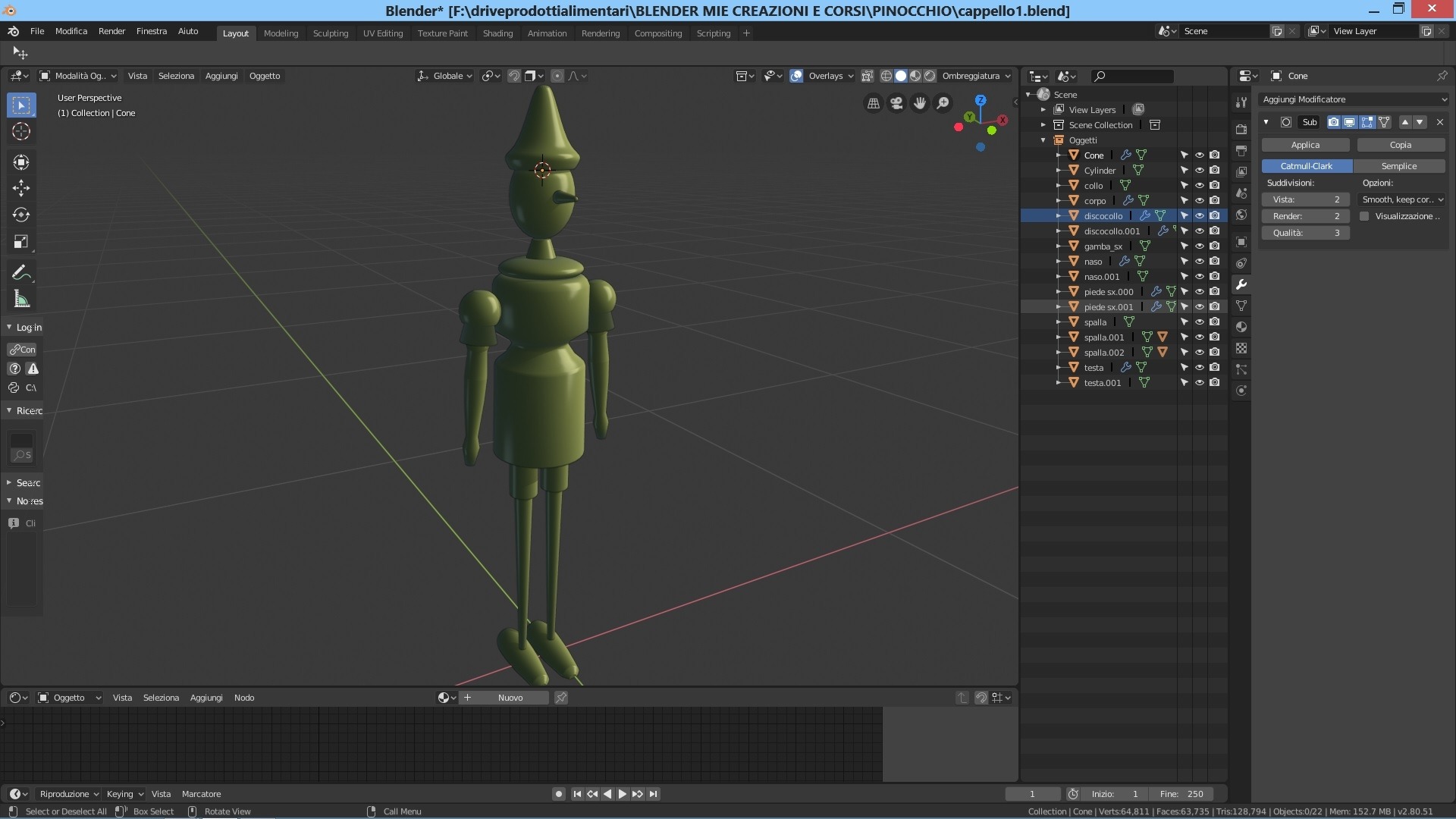Open the Material properties tab
The height and width of the screenshot is (819, 1456).
point(1241,327)
